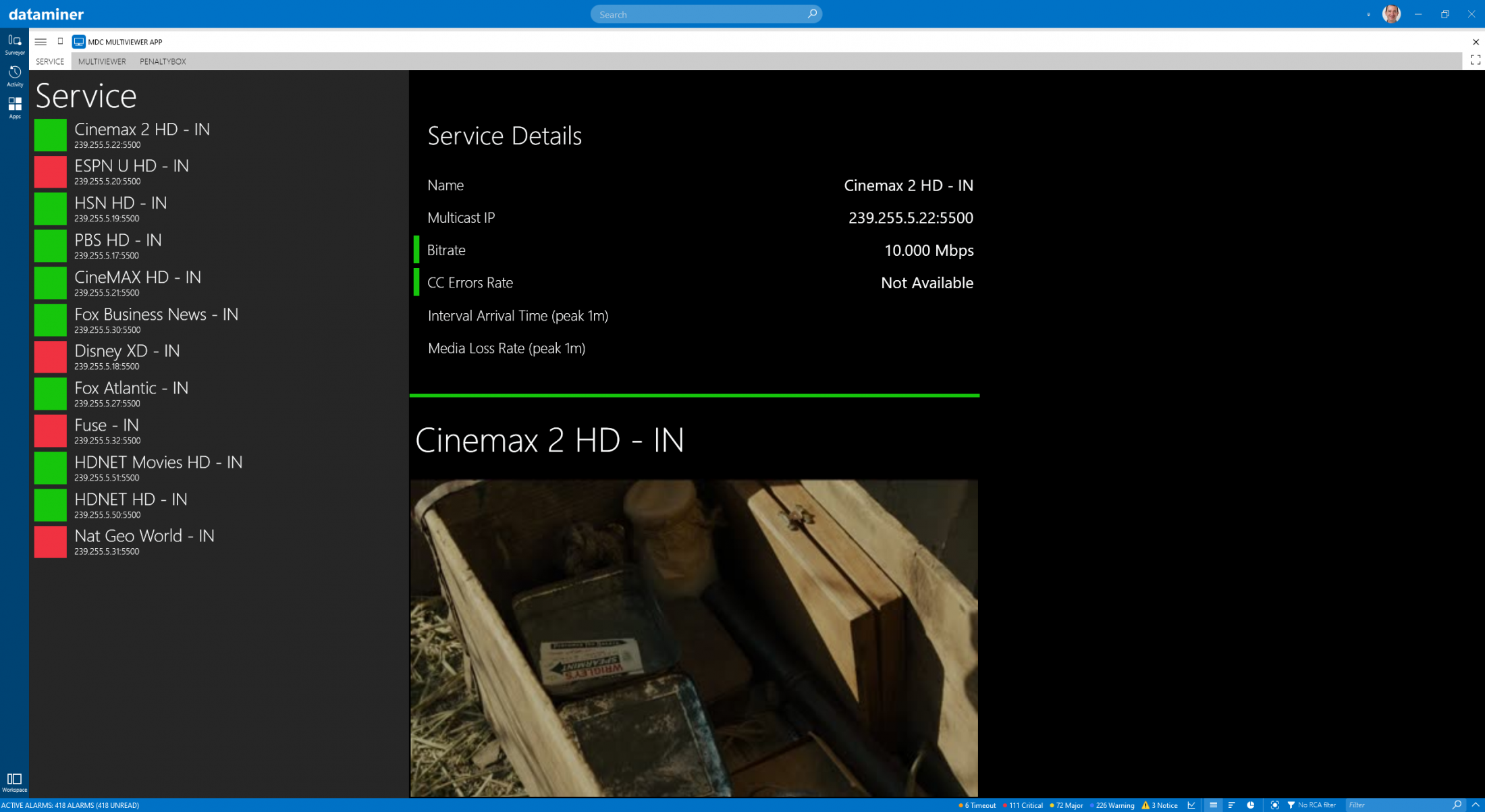This screenshot has height=812, width=1485.
Task: Select the pie chart view icon in the alarm bar
Action: 1250,805
